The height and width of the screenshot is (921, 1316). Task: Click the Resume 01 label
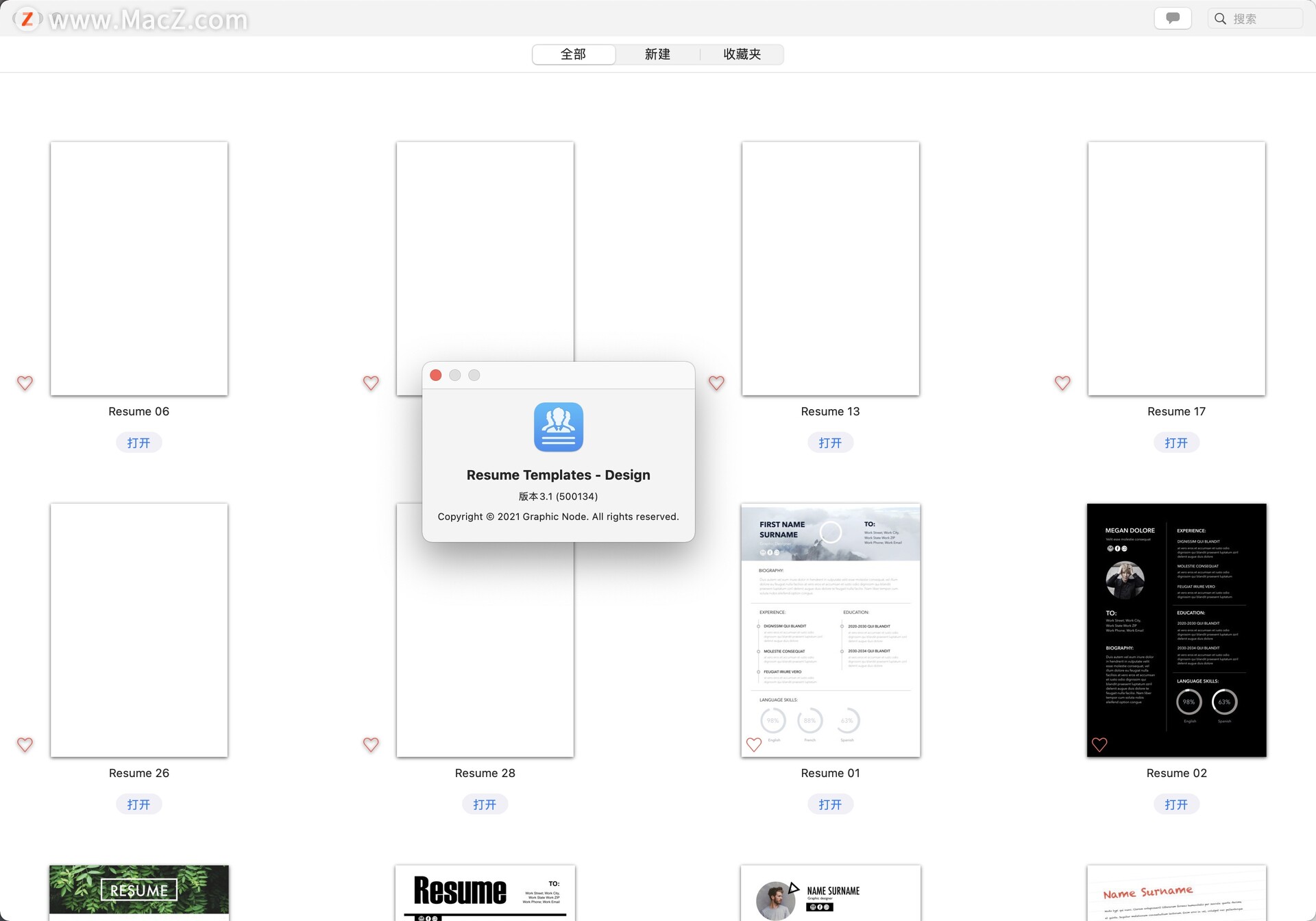pos(830,773)
